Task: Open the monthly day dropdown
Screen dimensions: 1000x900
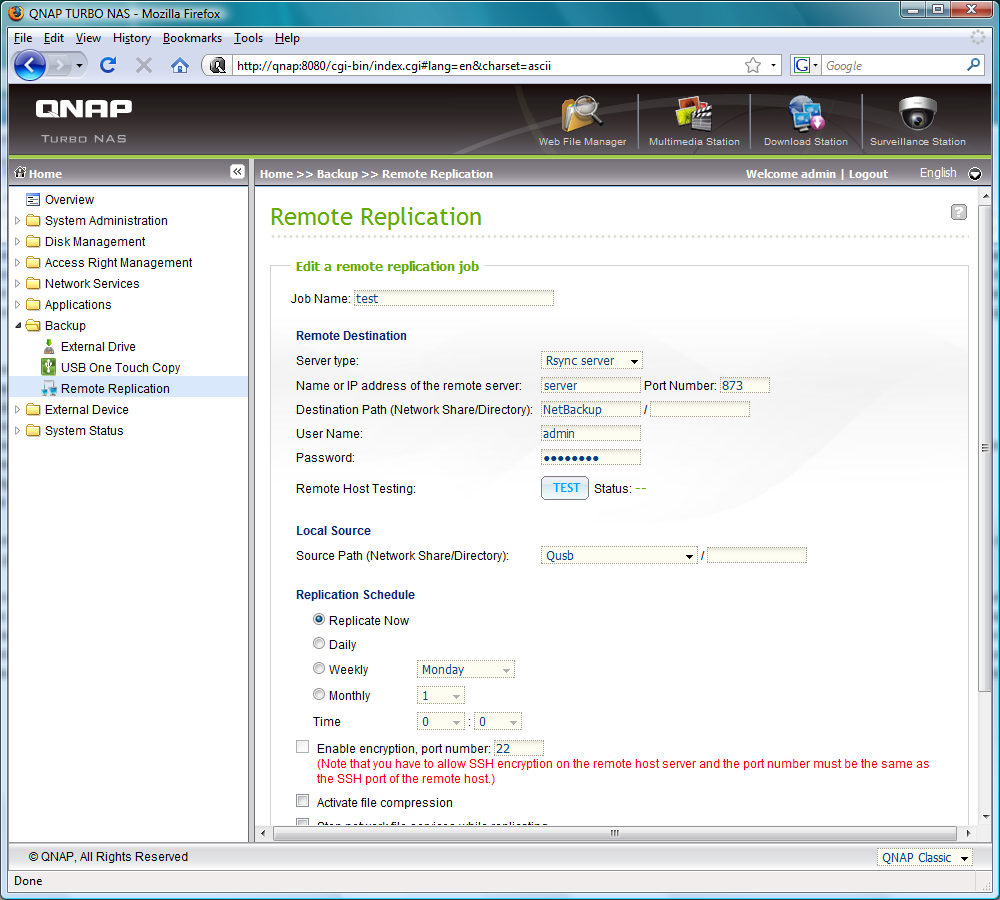Action: click(441, 695)
